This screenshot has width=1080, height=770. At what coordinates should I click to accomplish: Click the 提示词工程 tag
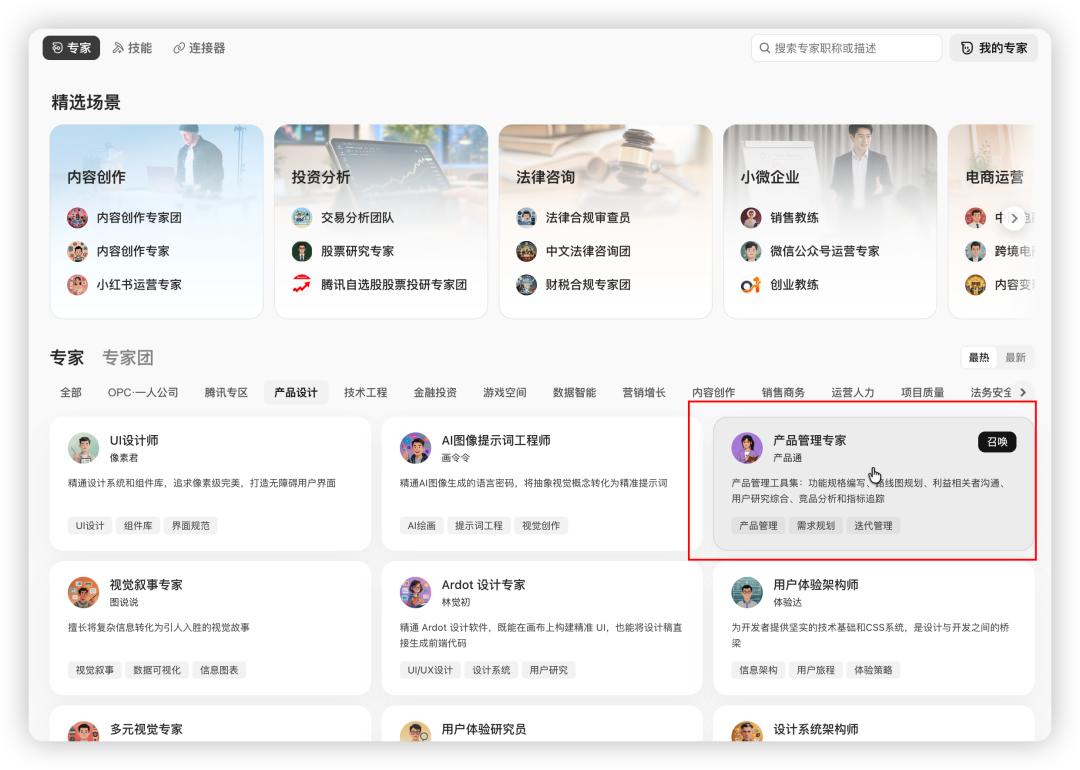click(478, 526)
